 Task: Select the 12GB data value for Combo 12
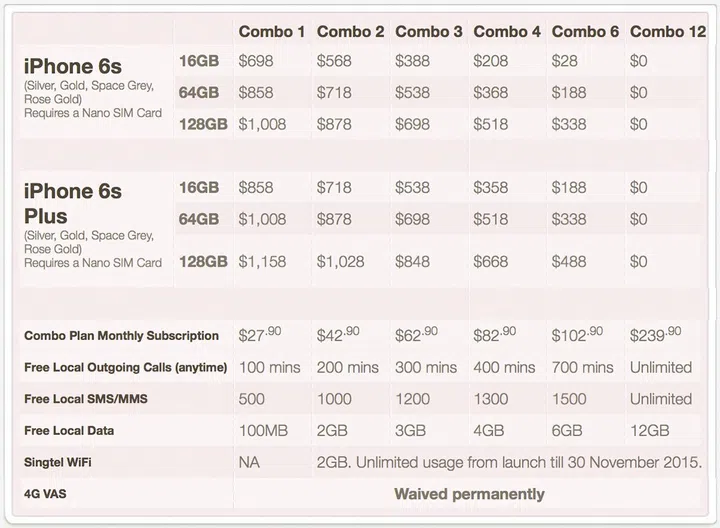[x=650, y=431]
